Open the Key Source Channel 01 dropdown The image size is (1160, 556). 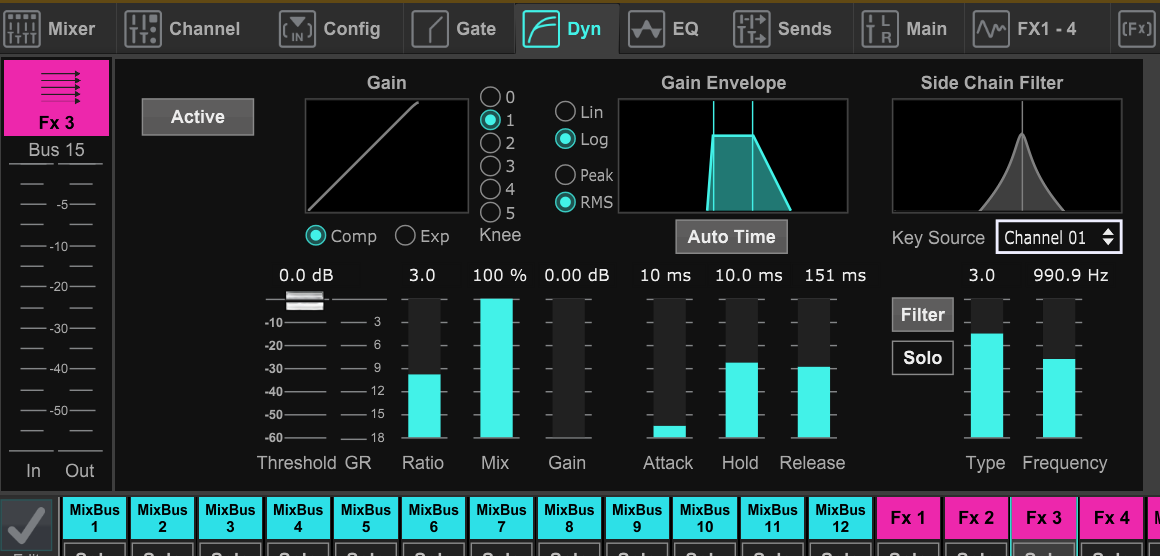tap(1058, 238)
